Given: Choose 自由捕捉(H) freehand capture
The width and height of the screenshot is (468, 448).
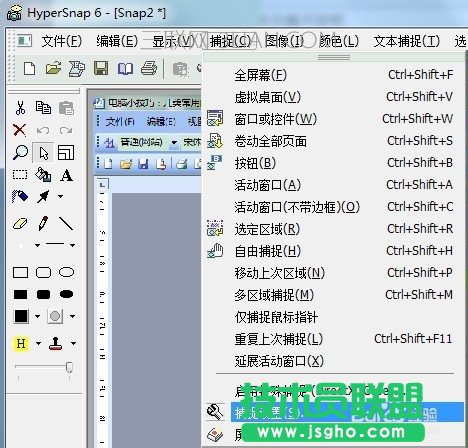Looking at the screenshot, I should 334,251.
